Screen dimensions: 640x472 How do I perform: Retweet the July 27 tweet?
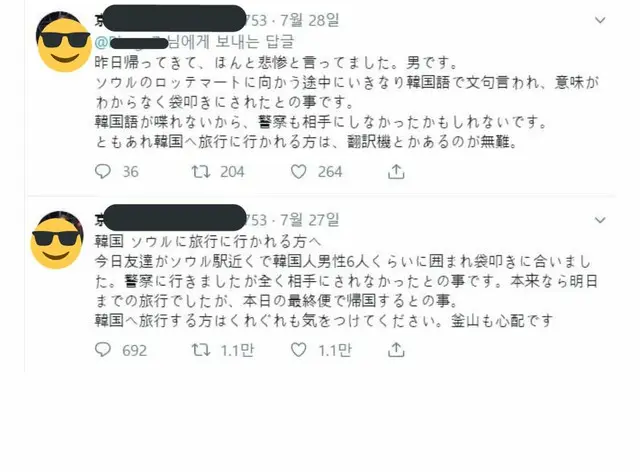[201, 350]
